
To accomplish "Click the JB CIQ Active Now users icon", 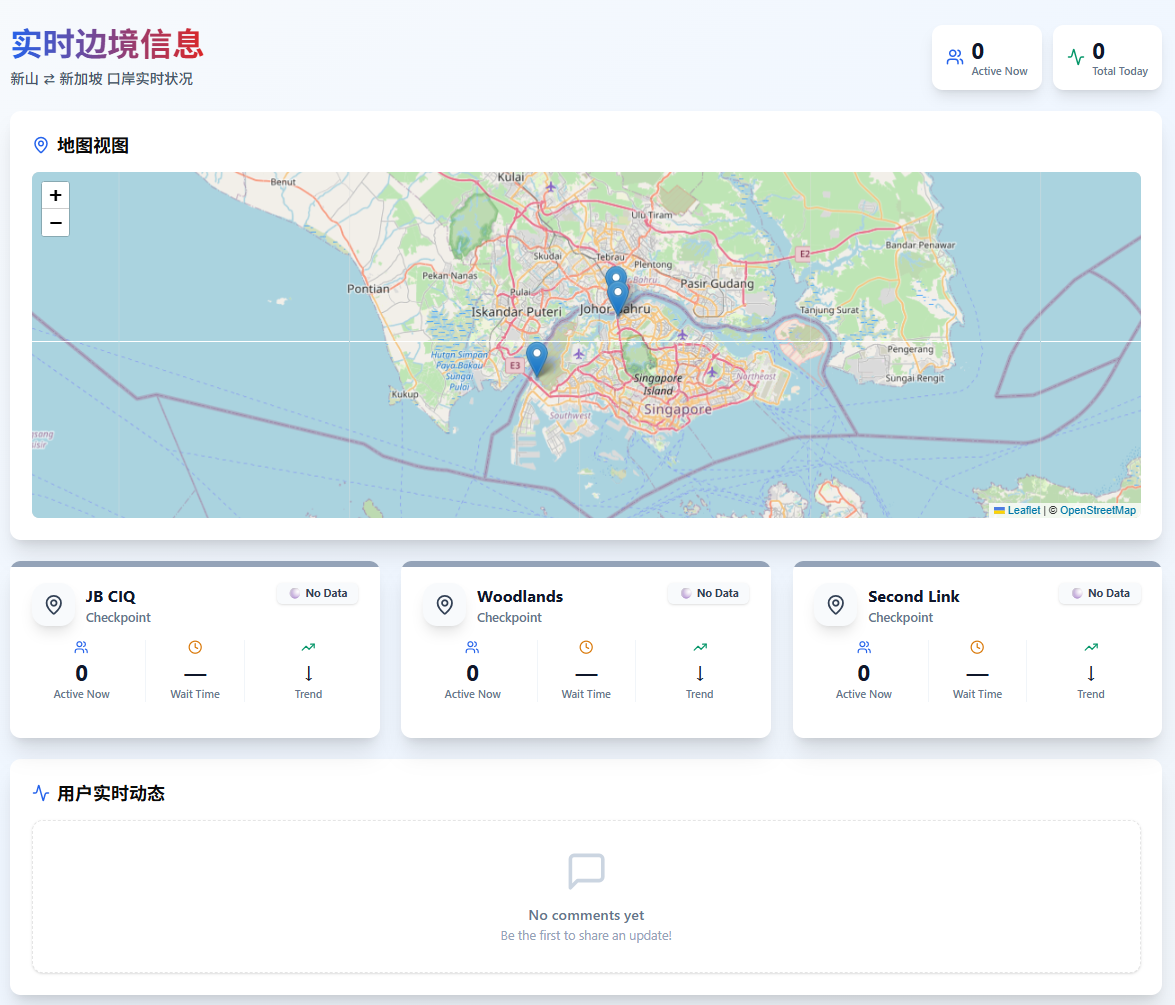I will click(x=82, y=647).
